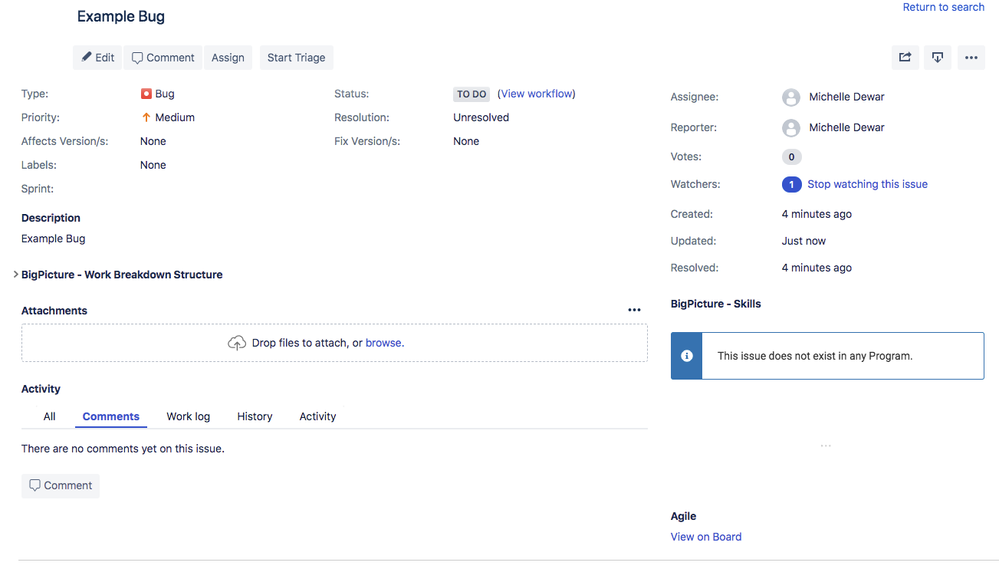This screenshot has width=999, height=566.
Task: Click This issue does not exist message
Action: (815, 356)
